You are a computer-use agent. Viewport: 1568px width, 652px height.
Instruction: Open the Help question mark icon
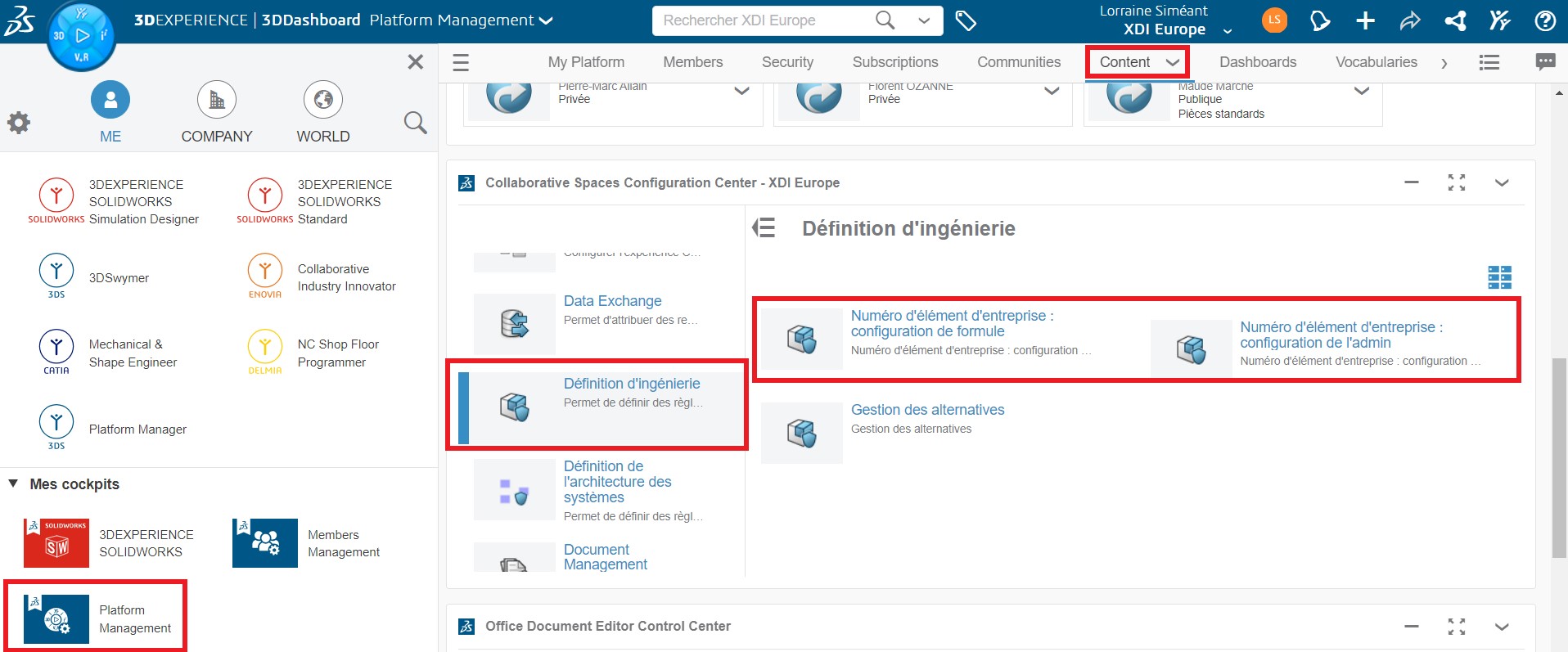click(1545, 21)
